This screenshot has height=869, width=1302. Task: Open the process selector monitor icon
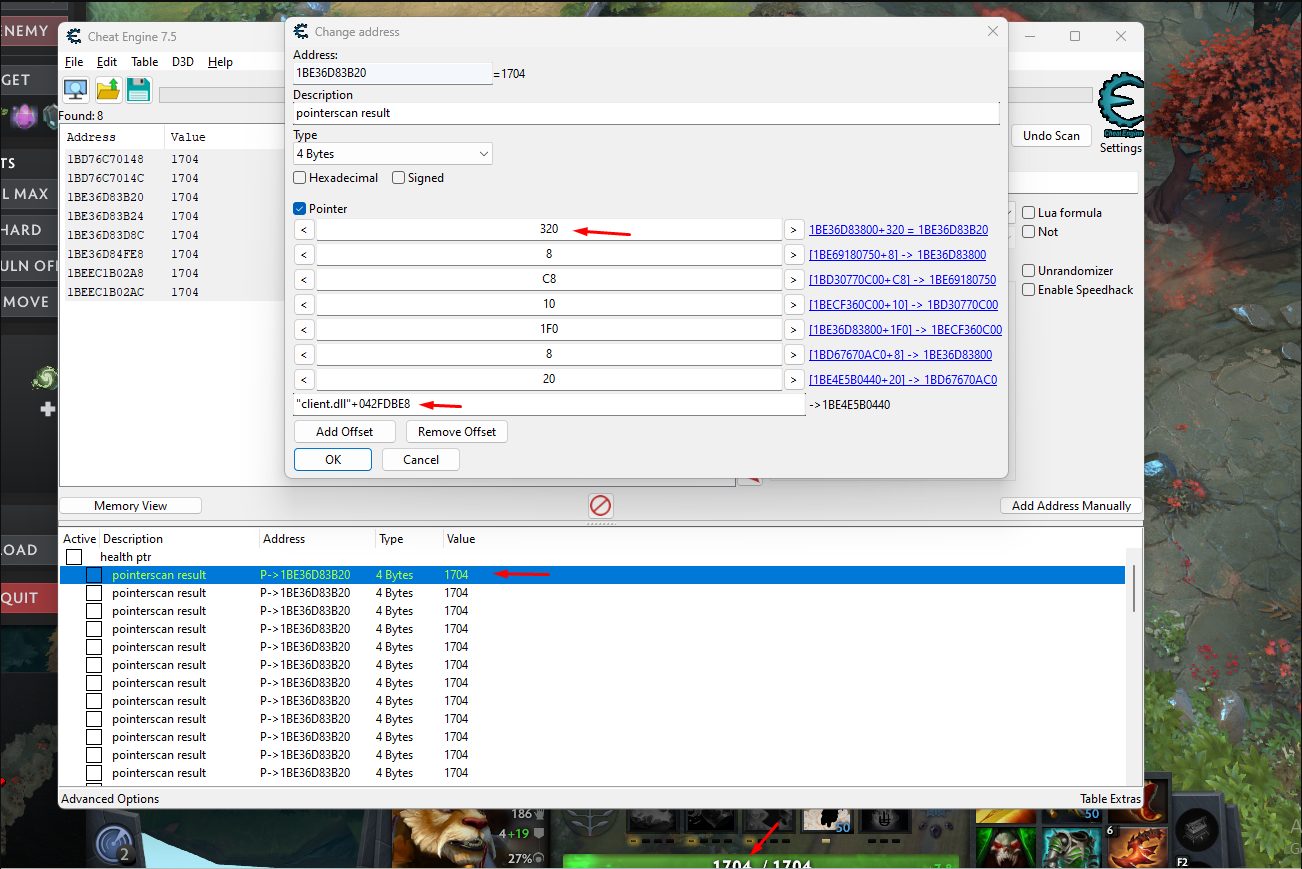(x=76, y=89)
